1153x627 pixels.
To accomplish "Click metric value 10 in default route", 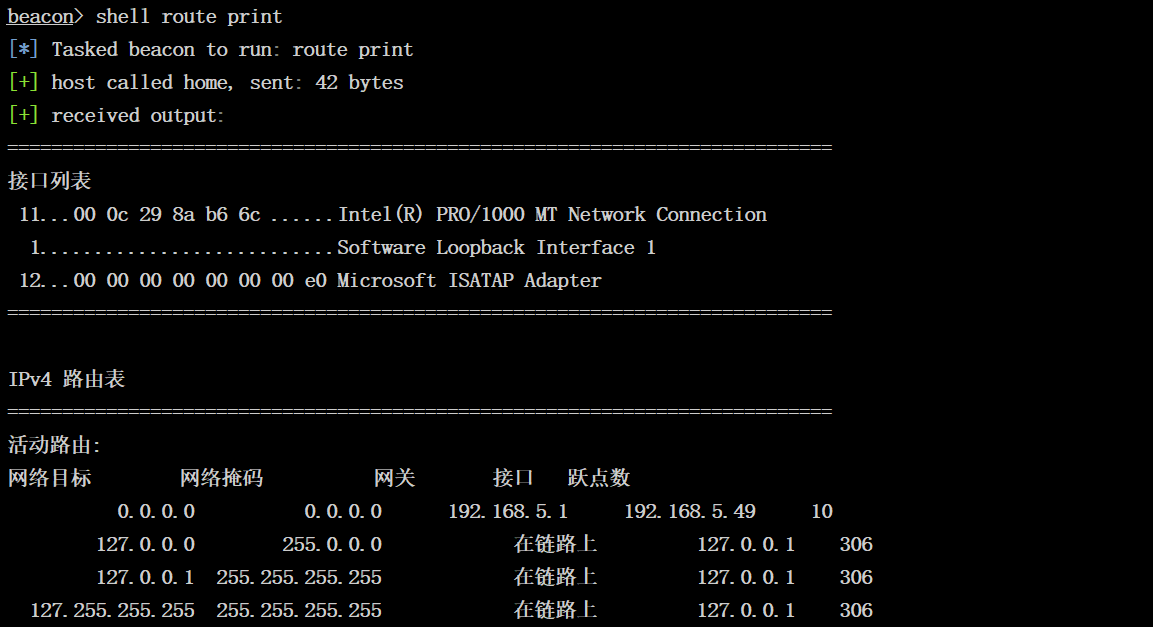I will pos(821,512).
